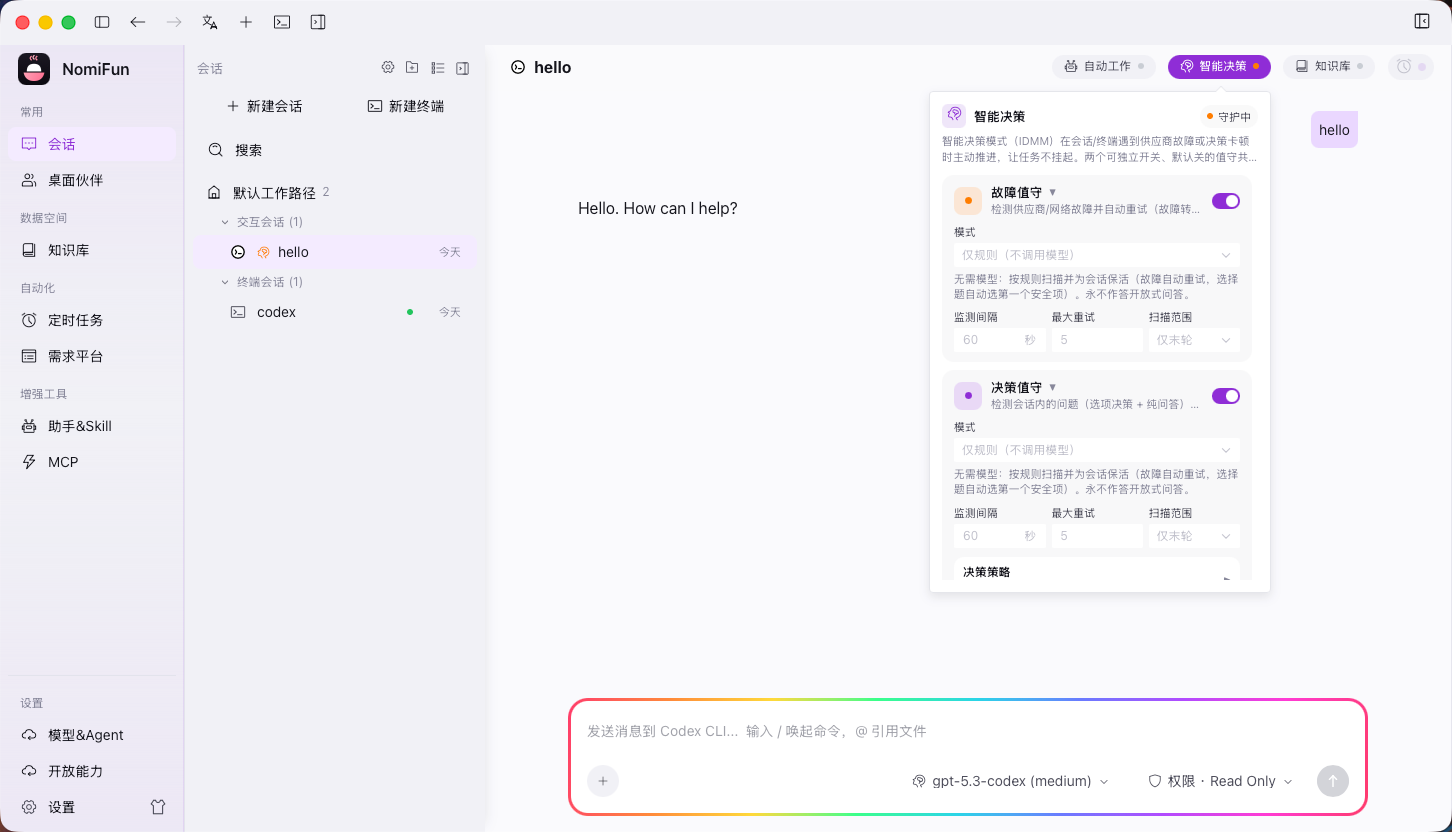Turn off the 故障值守 switch
This screenshot has width=1452, height=832.
(1226, 201)
